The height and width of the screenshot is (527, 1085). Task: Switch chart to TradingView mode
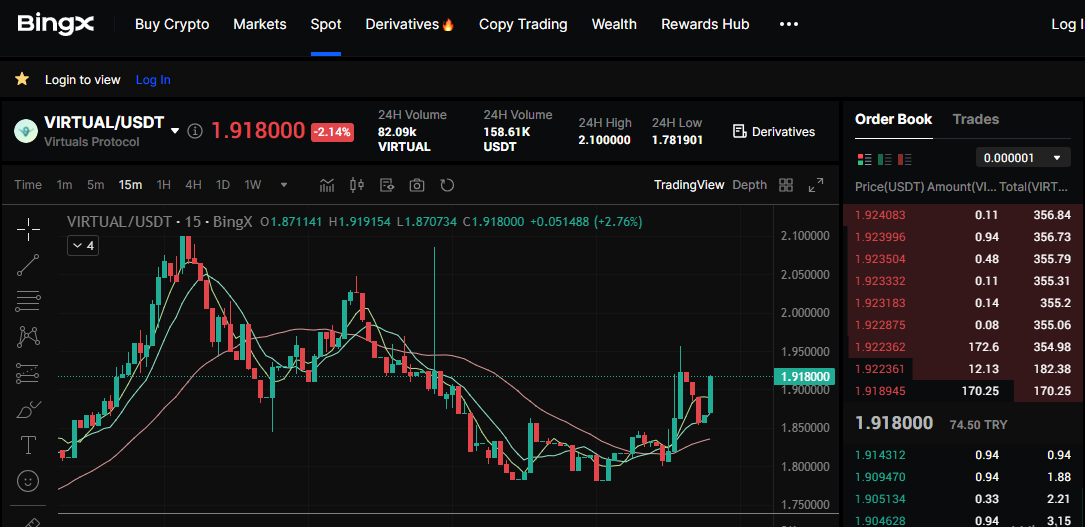(x=689, y=185)
